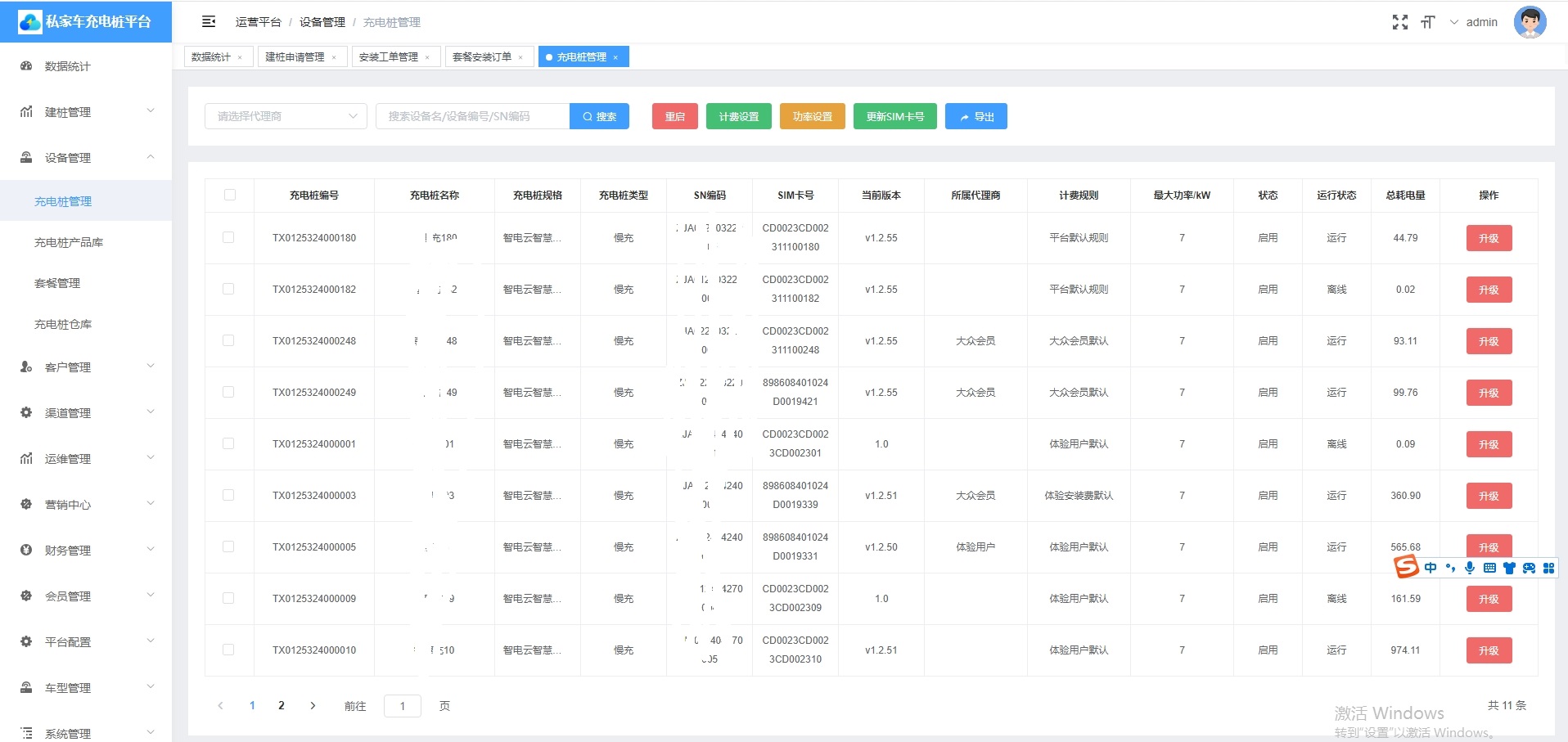1568x742 pixels.
Task: Click the 数据统计 sidebar icon
Action: pyautogui.click(x=26, y=66)
